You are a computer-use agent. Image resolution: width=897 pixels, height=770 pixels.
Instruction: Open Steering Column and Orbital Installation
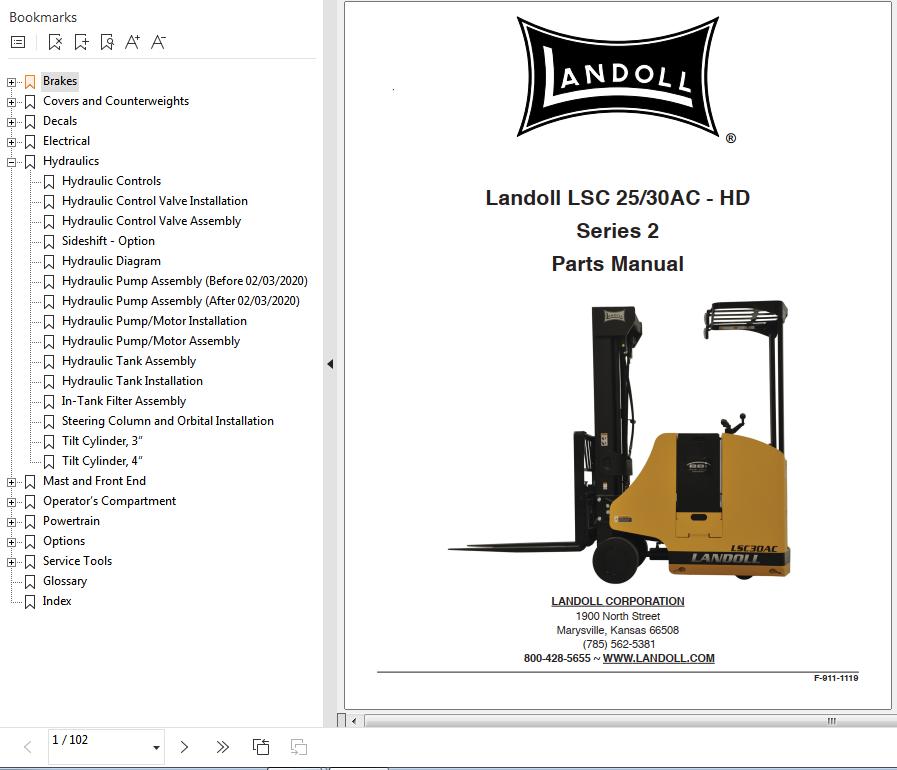point(168,422)
